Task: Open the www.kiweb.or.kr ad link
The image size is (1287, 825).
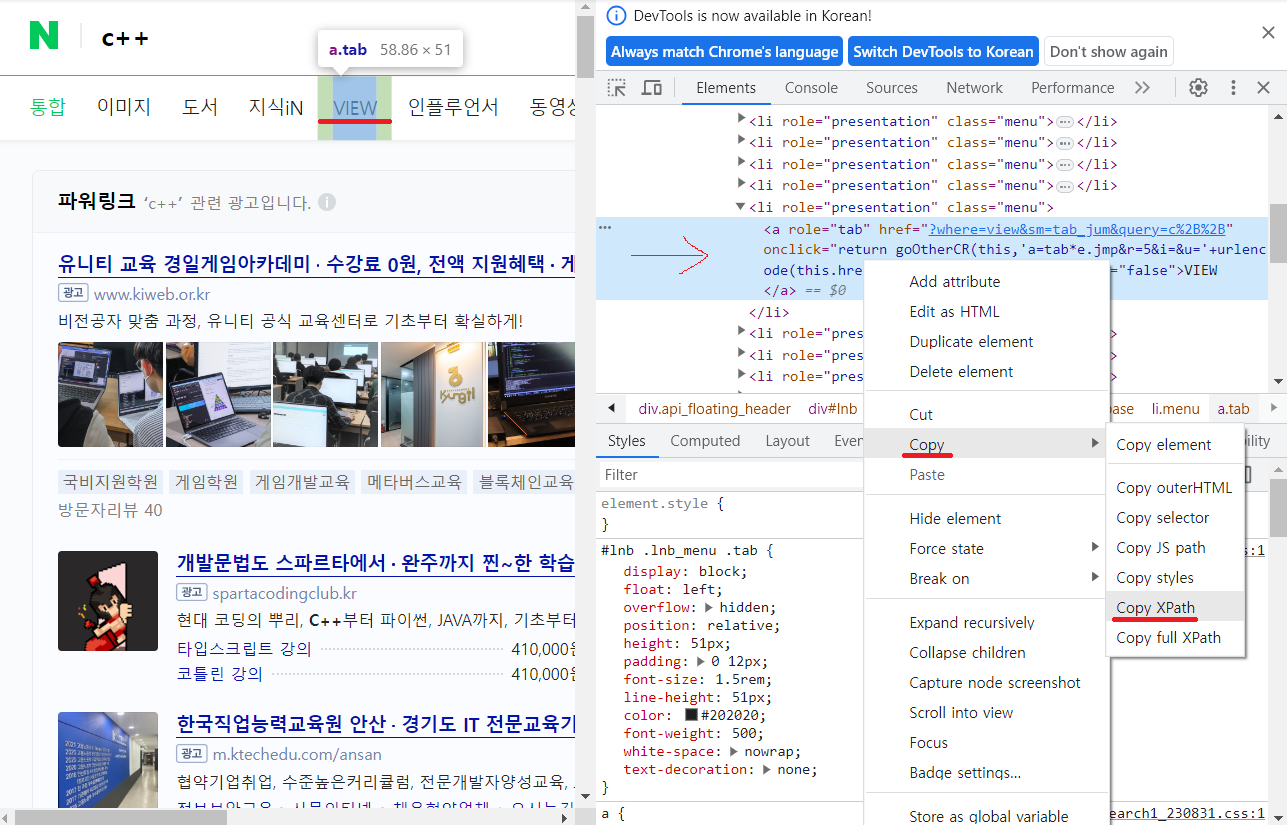Action: pos(151,294)
